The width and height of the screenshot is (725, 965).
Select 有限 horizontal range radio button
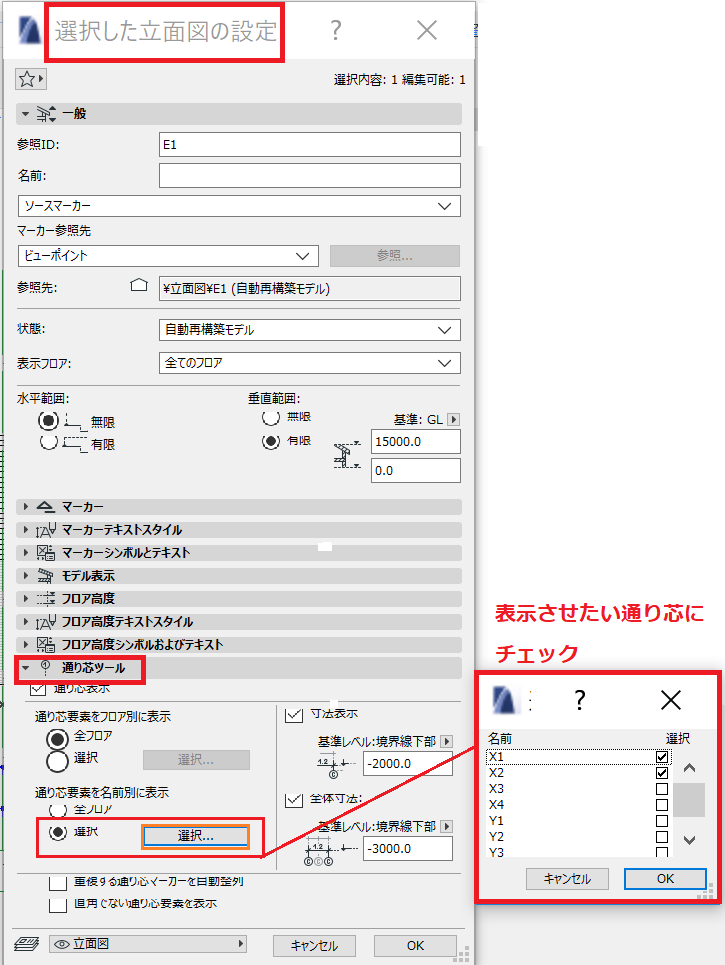pyautogui.click(x=49, y=442)
